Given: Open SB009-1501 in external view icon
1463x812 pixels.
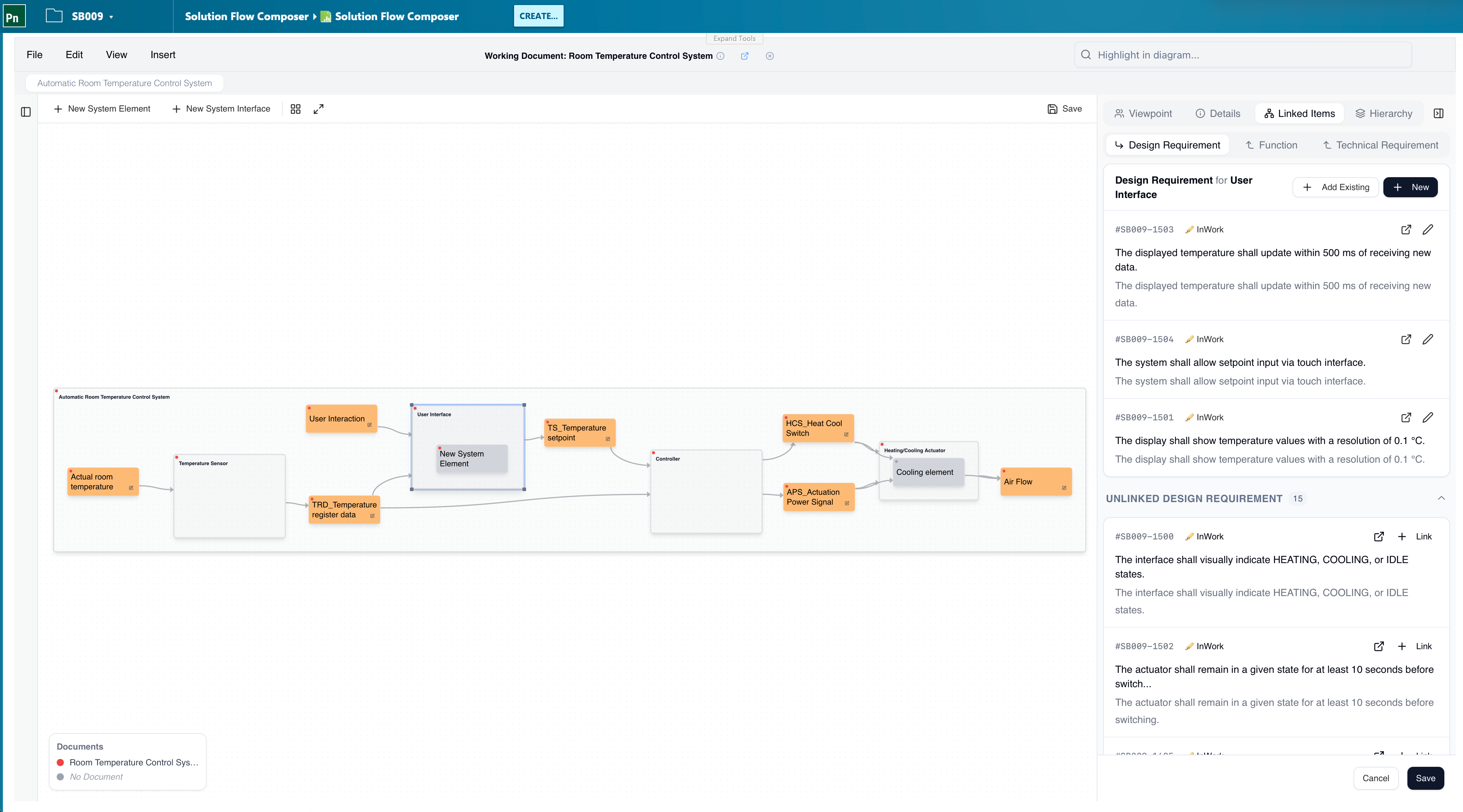Looking at the screenshot, I should pyautogui.click(x=1406, y=417).
